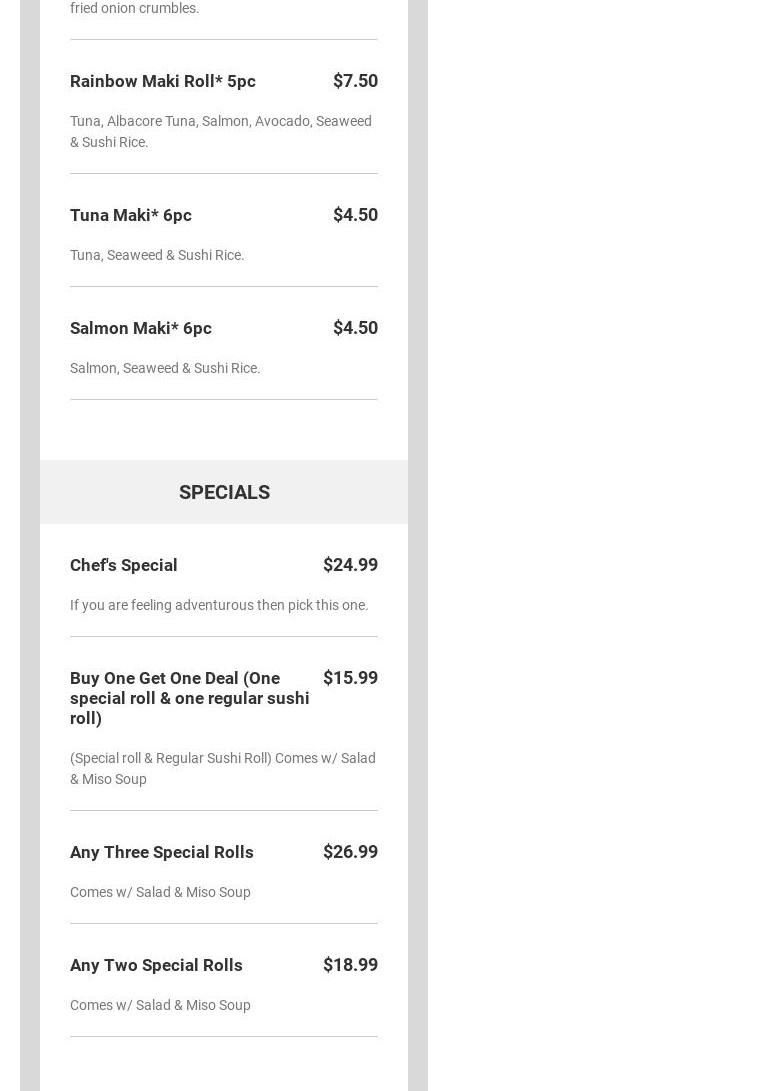
Task: Pick the Any Three Special Rolls item
Action: coord(162,852)
